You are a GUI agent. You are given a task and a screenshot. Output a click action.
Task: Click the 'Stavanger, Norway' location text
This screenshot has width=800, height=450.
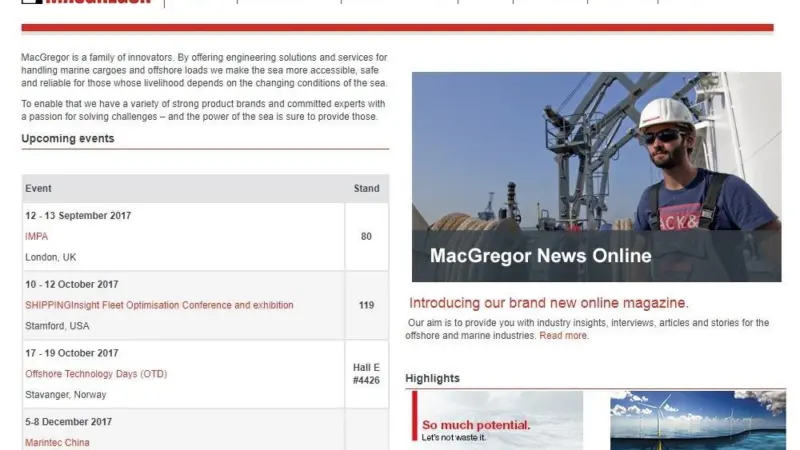coord(66,395)
